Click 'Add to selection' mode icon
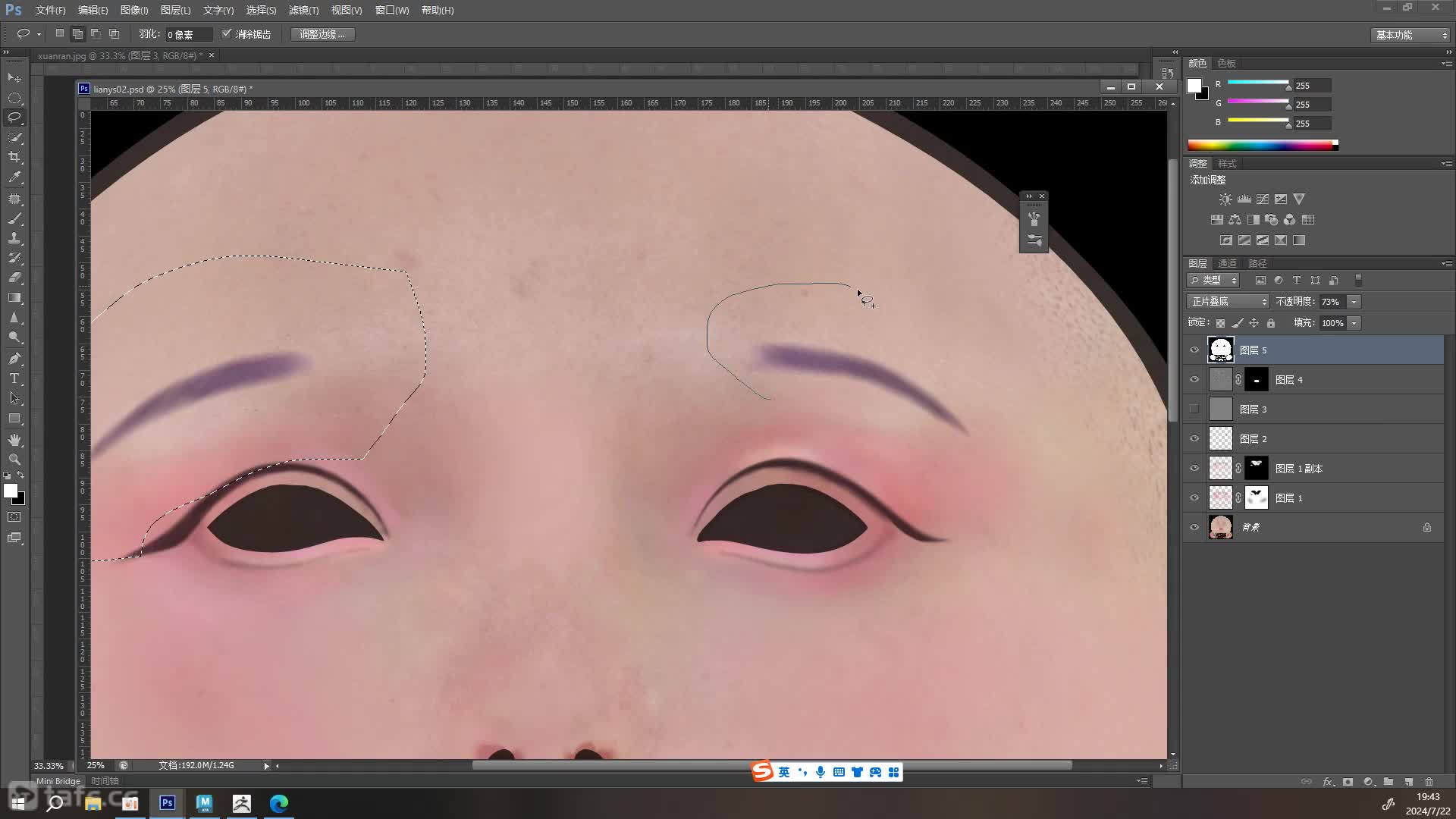1456x819 pixels. [77, 34]
